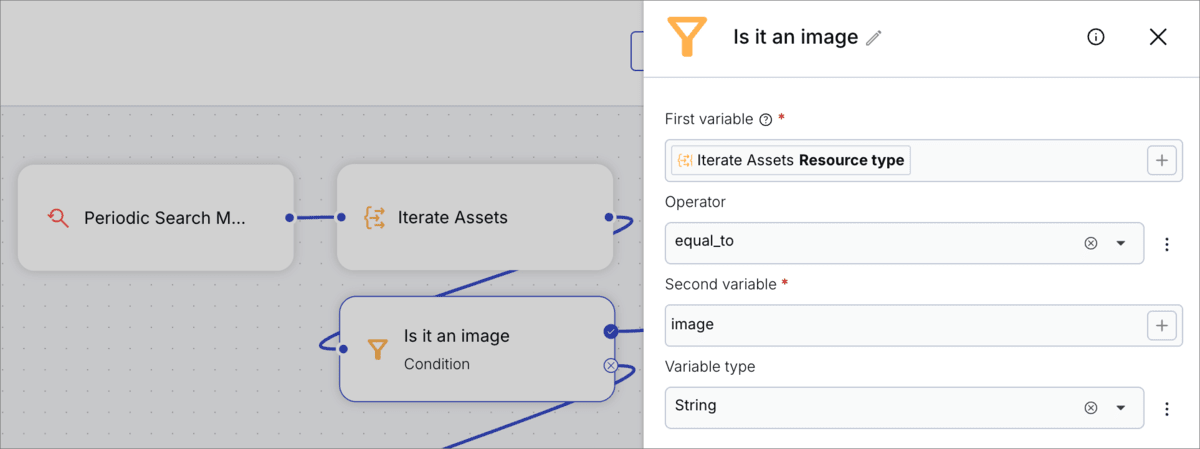Image resolution: width=1200 pixels, height=449 pixels.
Task: Clear the equal_to operator selection
Action: [x=1091, y=243]
